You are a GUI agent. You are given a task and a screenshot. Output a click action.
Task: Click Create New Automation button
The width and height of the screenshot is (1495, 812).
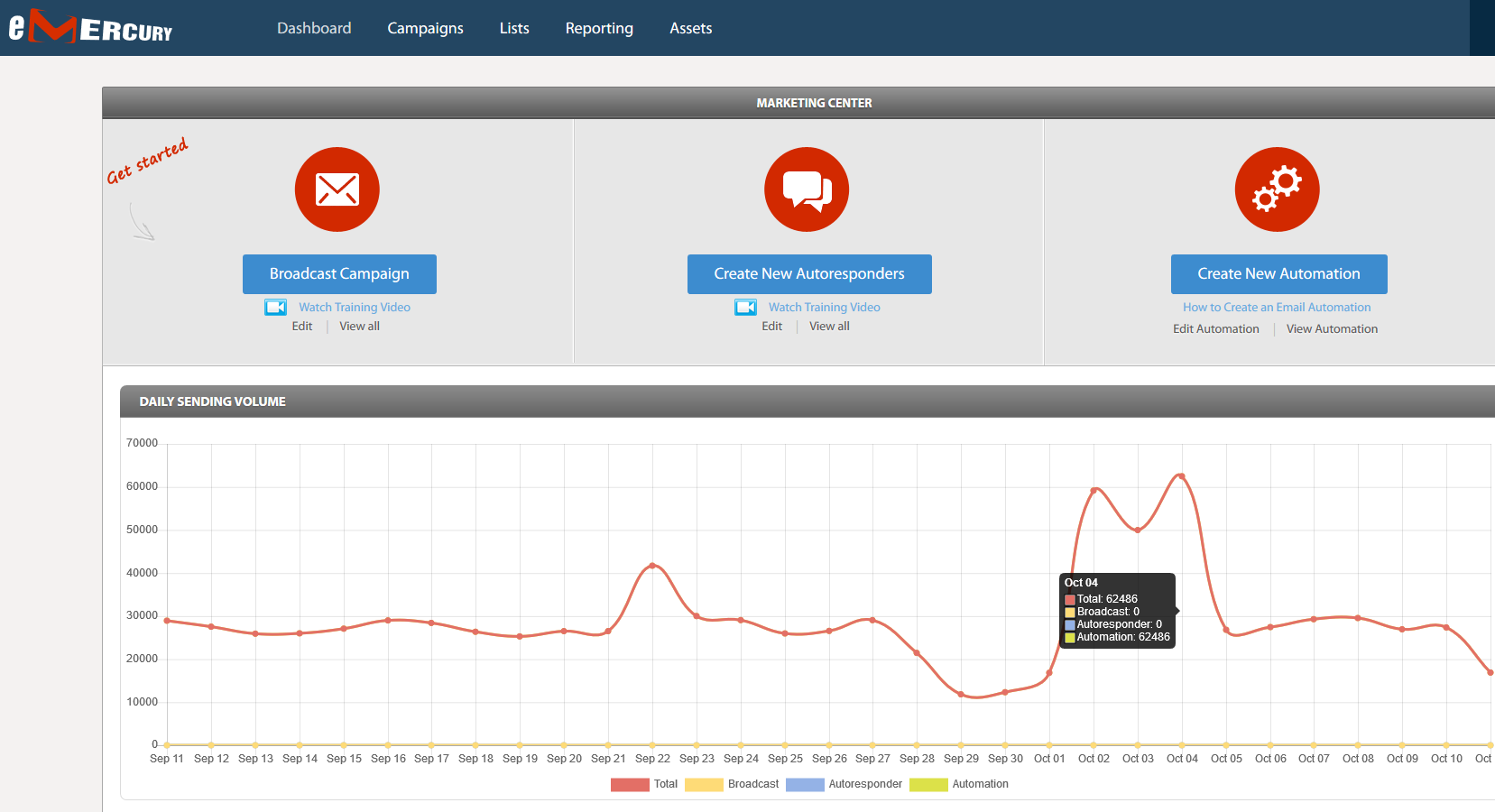pyautogui.click(x=1278, y=274)
